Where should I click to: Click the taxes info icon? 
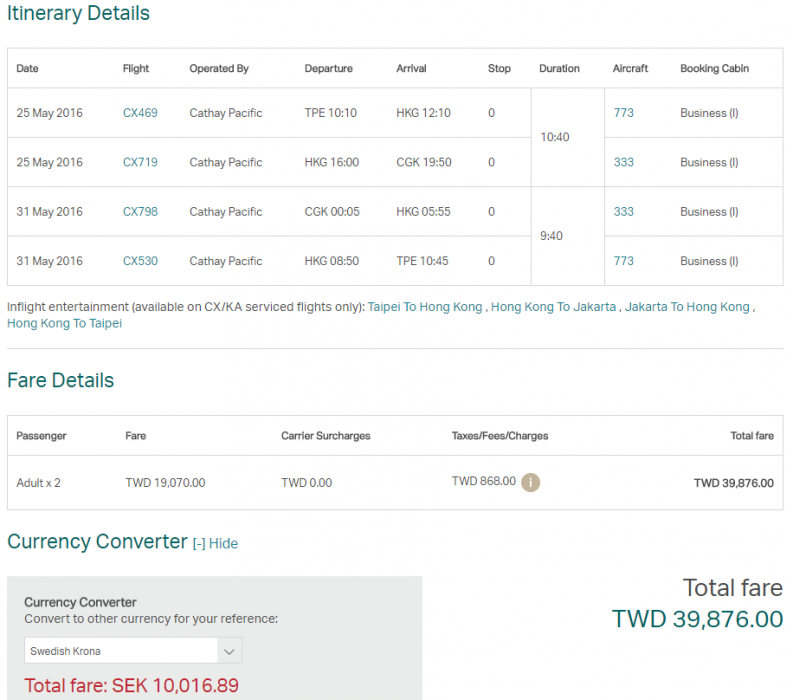[531, 482]
